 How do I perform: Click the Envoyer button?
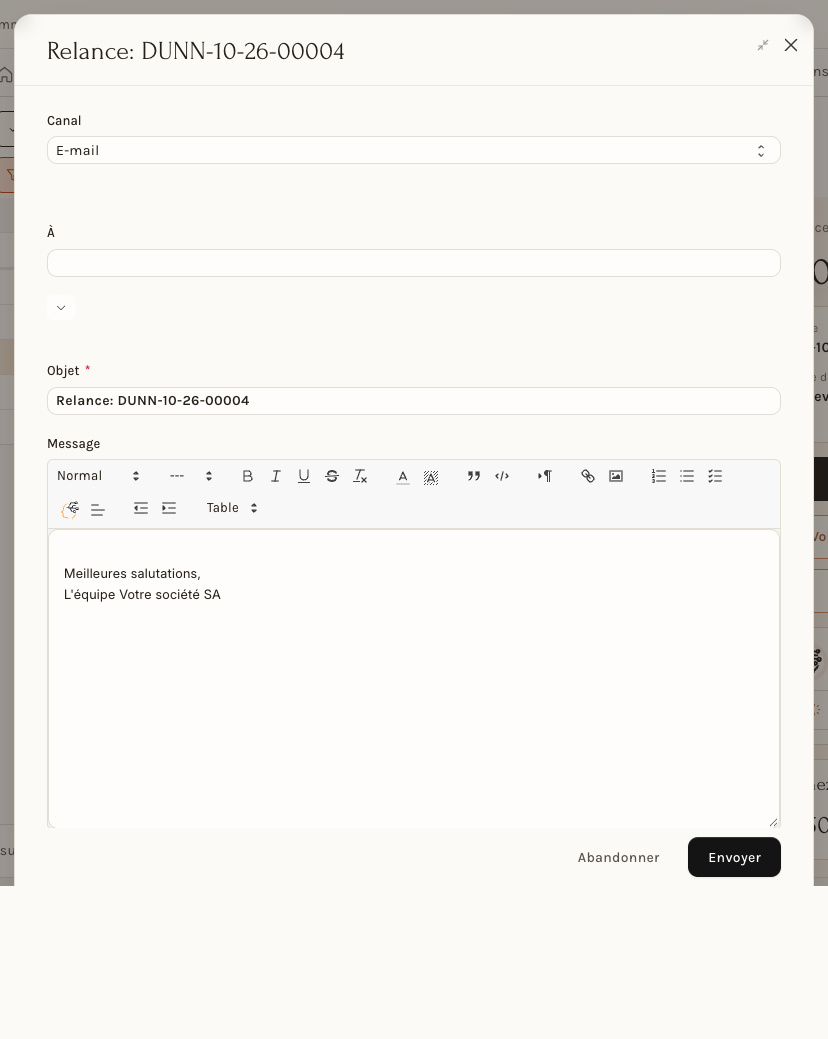pos(734,857)
